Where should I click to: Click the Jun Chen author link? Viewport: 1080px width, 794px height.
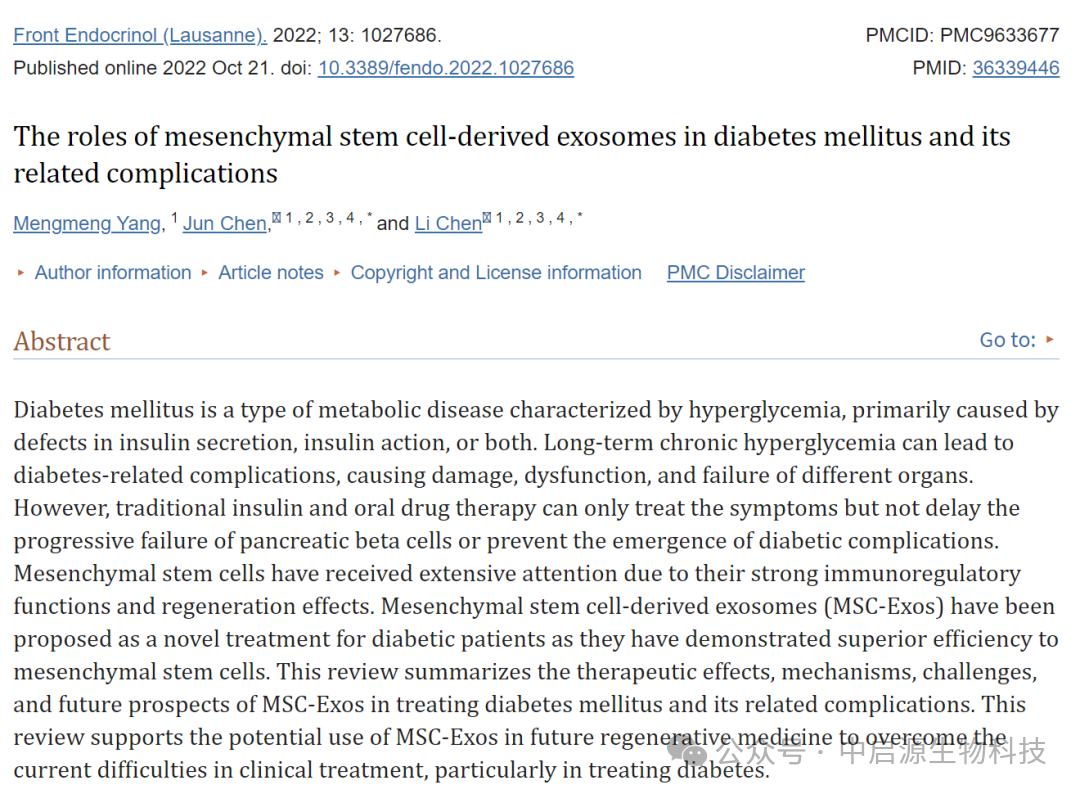point(224,224)
